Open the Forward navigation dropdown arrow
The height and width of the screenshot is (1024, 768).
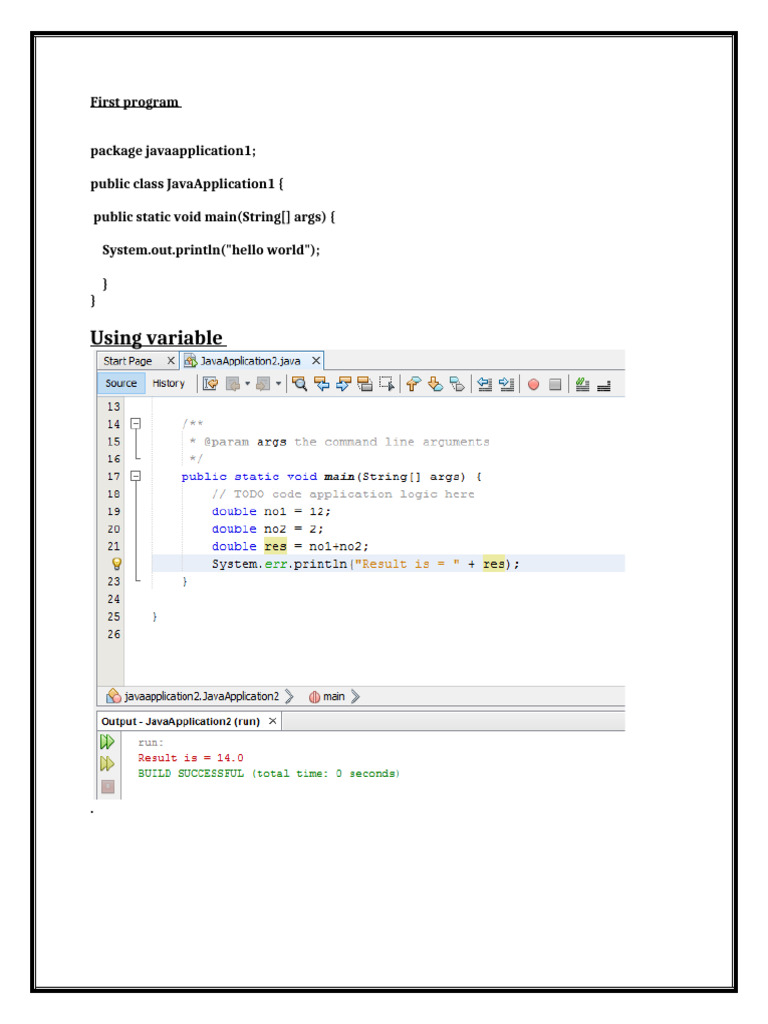coord(278,384)
